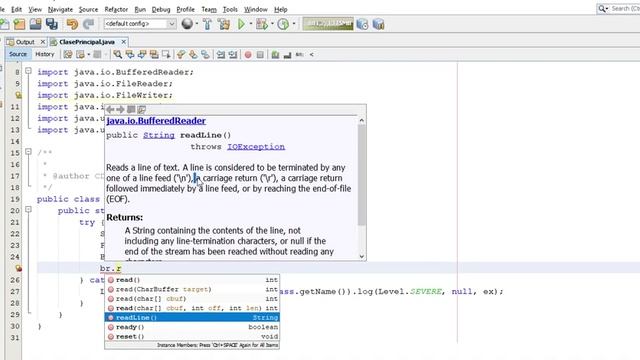Collapse the method fold at line 20
The height and width of the screenshot is (360, 640).
28,209
